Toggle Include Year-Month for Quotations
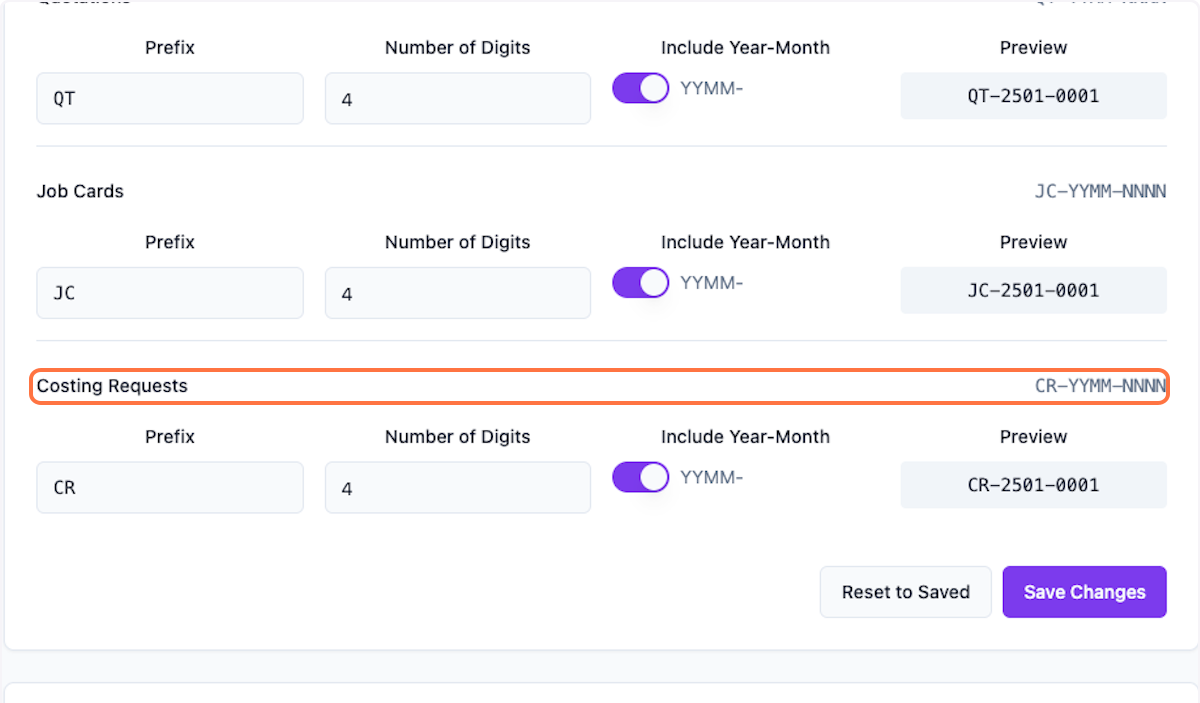 tap(640, 88)
